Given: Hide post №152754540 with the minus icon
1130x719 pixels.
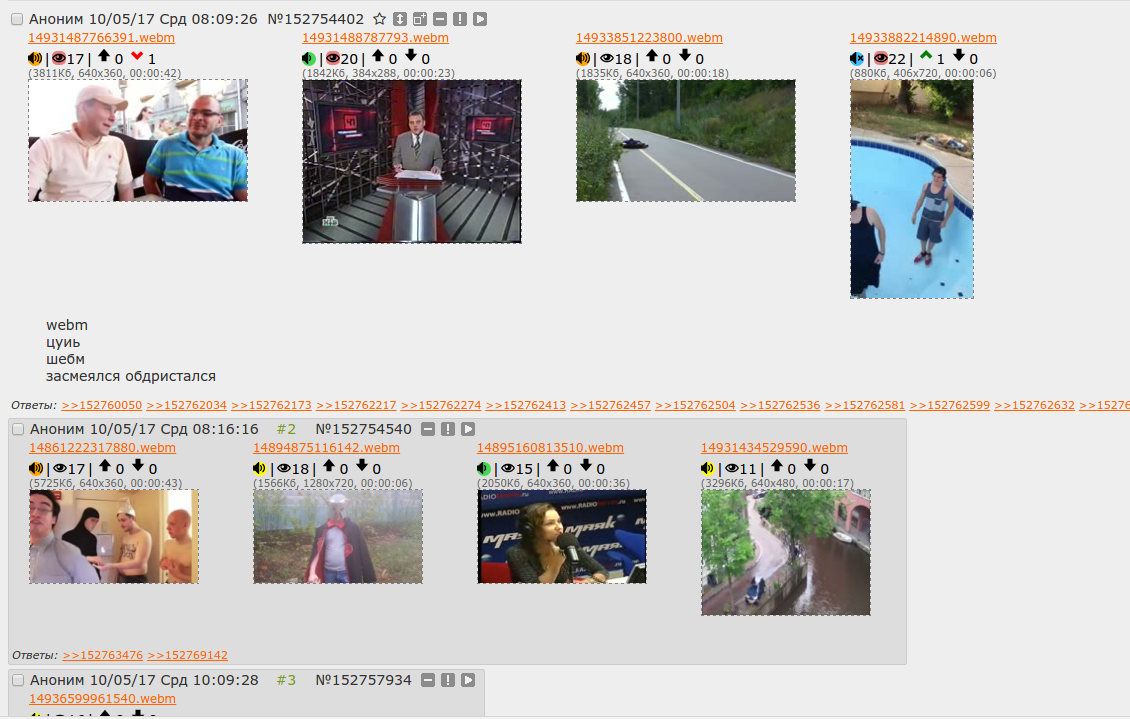Looking at the screenshot, I should coord(428,429).
